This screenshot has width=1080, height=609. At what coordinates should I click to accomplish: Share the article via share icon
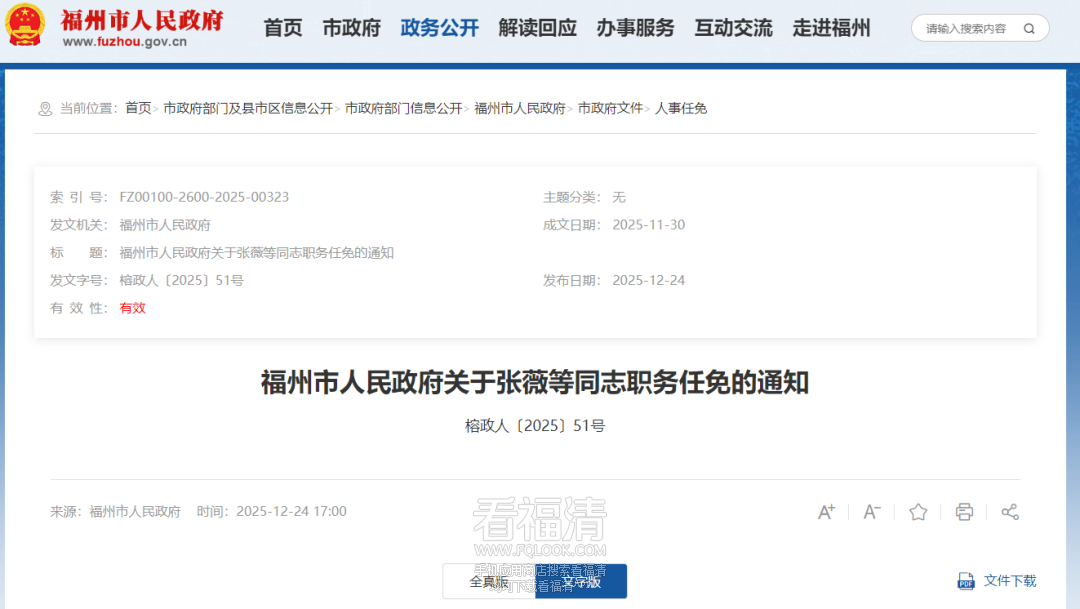coord(1010,512)
